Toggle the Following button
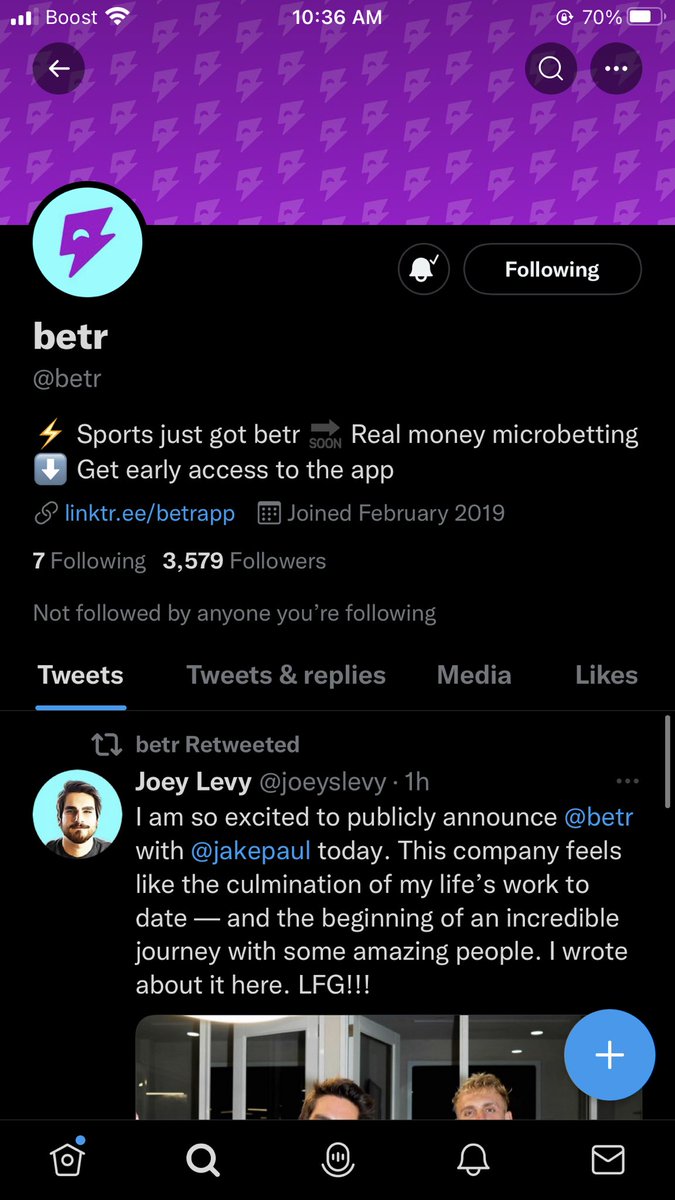Image resolution: width=675 pixels, height=1200 pixels. pos(552,269)
